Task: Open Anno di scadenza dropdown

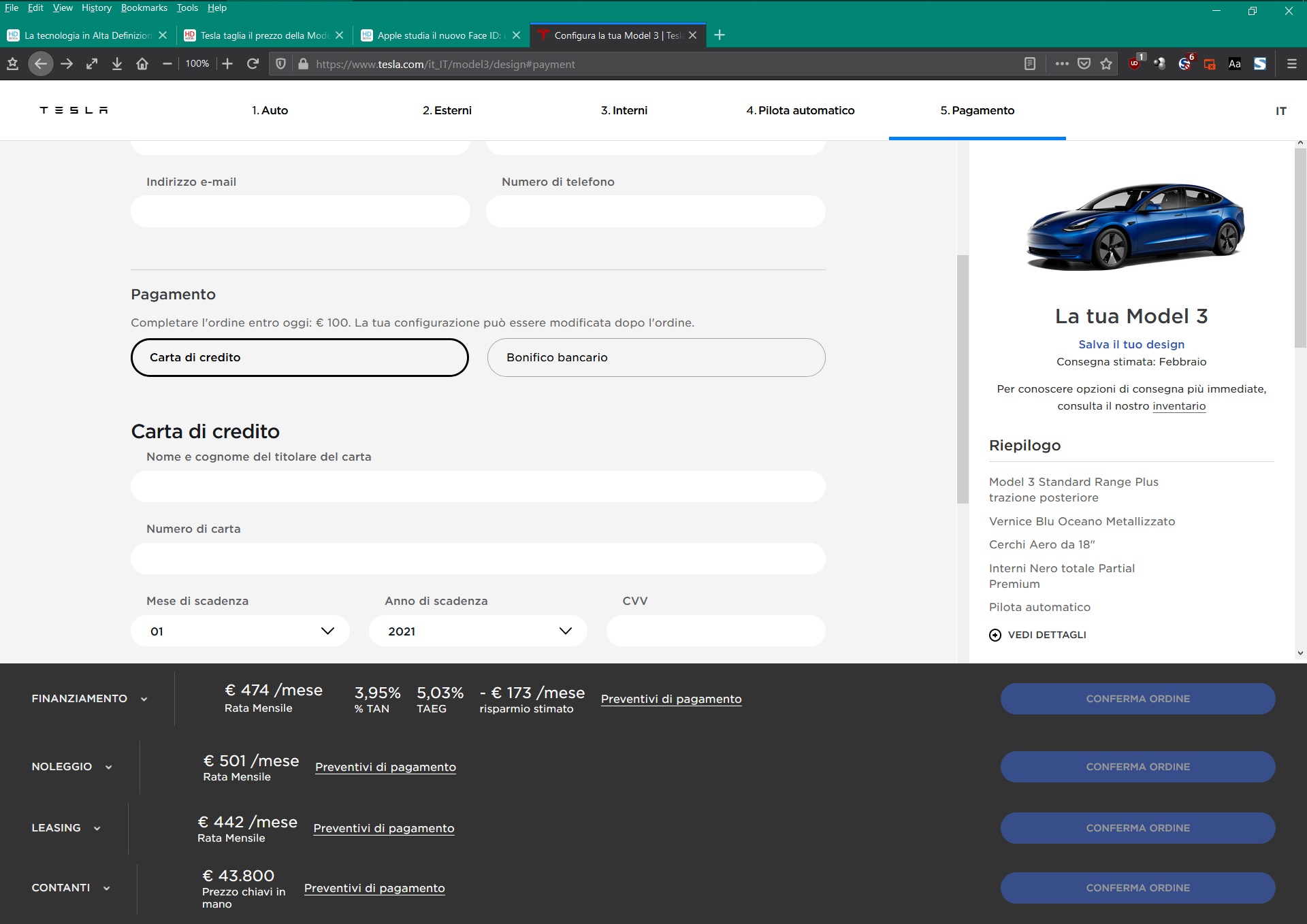Action: 478,631
